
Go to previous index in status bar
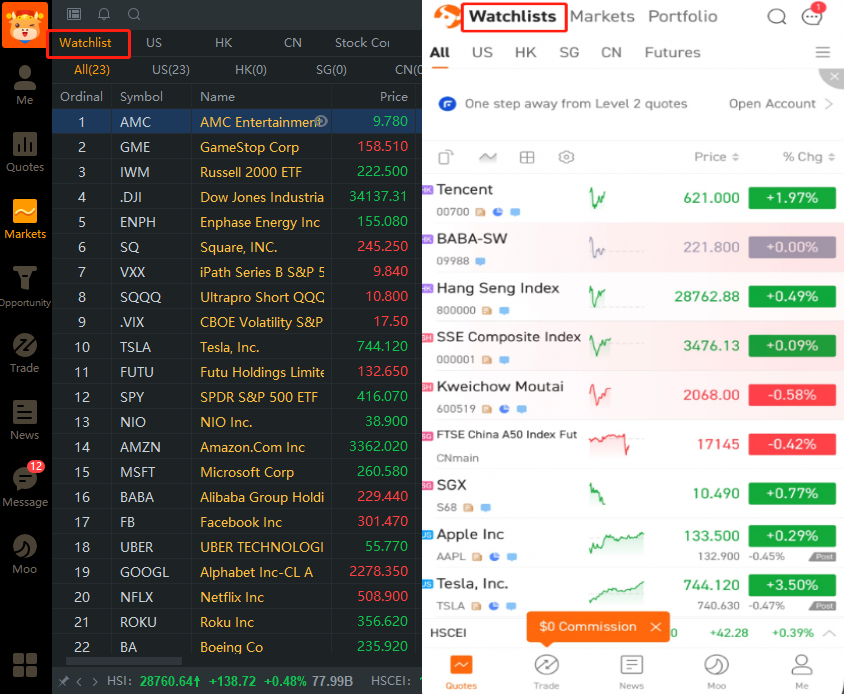(79, 682)
